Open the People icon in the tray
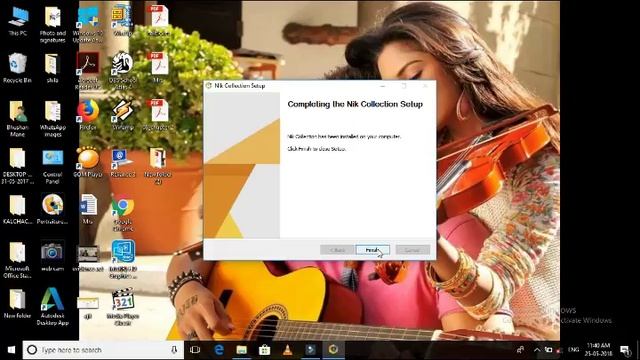Screen dimensions: 640x360 point(520,350)
